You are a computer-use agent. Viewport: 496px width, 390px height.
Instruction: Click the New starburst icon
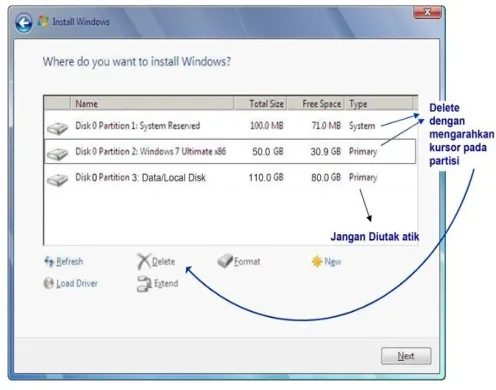(x=317, y=262)
